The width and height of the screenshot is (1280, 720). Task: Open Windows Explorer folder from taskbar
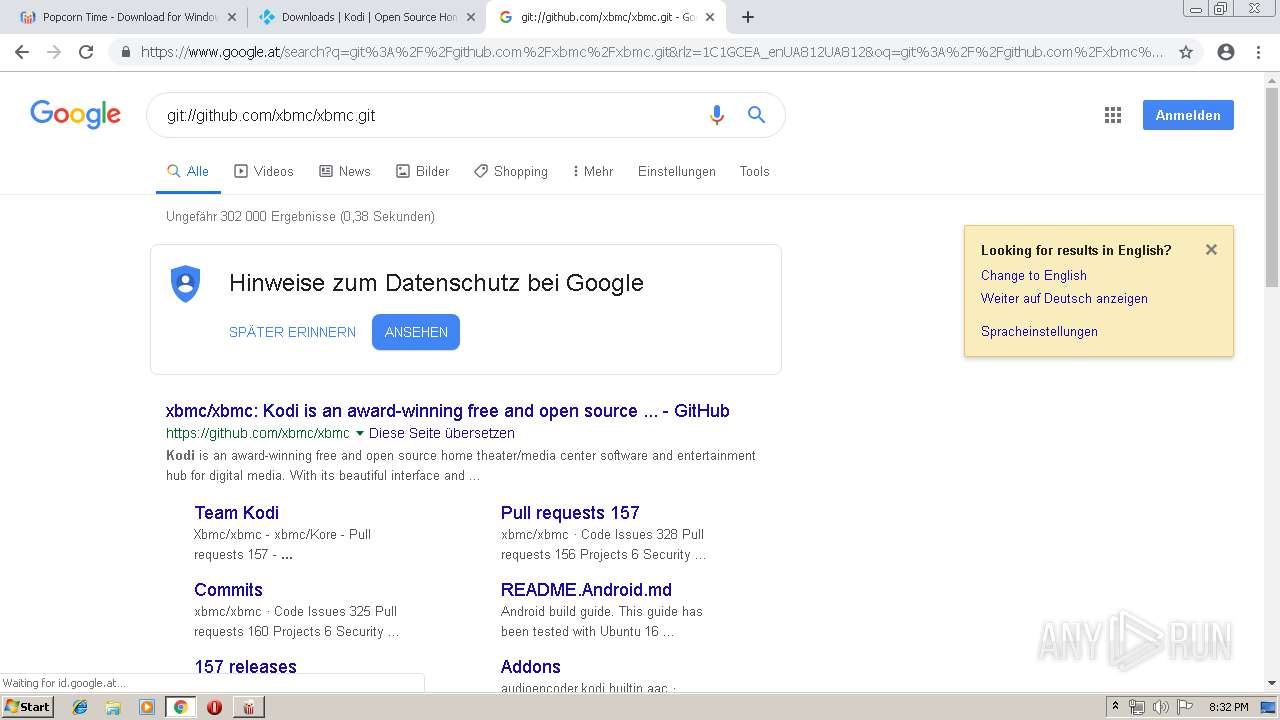tap(113, 707)
